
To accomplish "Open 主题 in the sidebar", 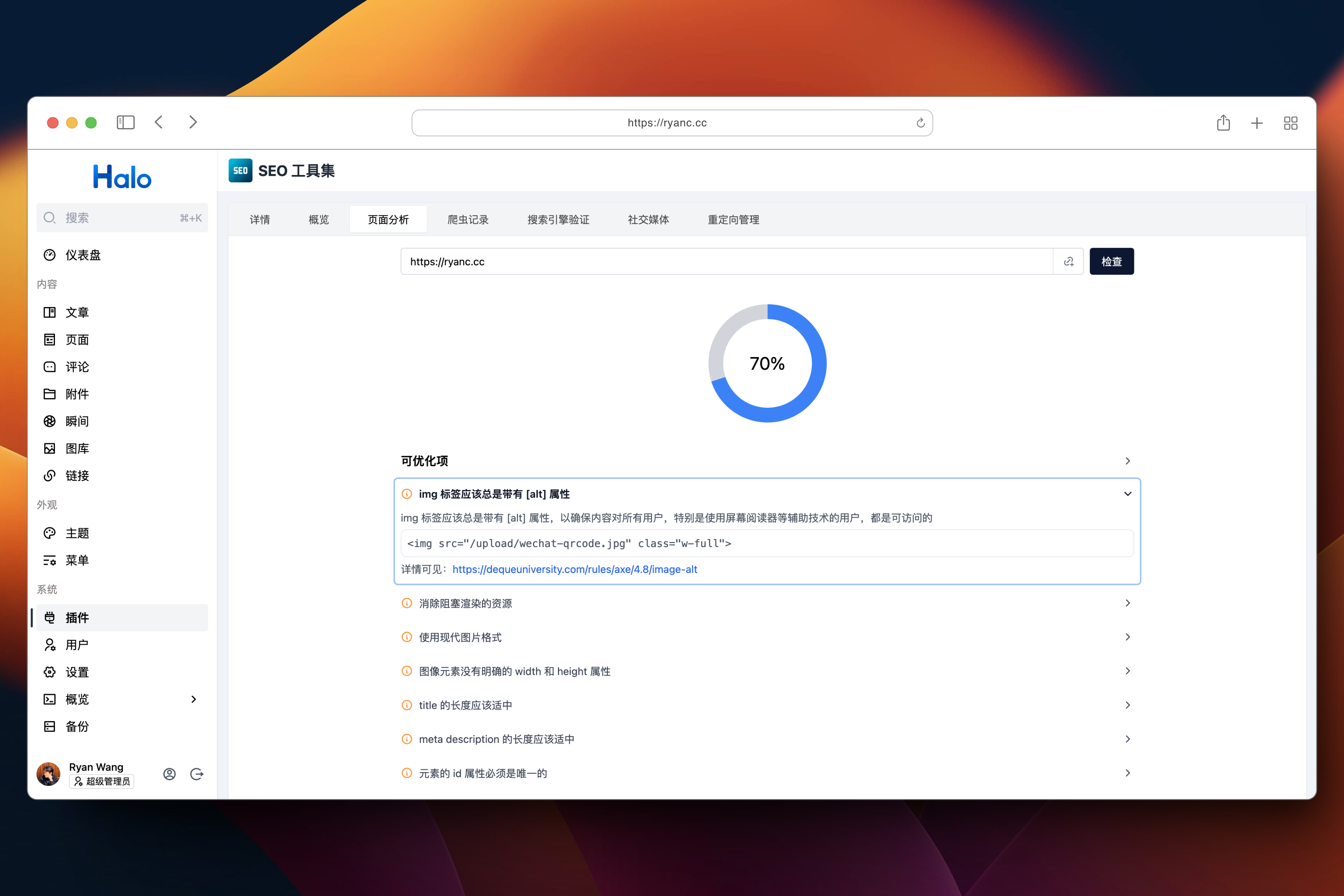I will 122,533.
